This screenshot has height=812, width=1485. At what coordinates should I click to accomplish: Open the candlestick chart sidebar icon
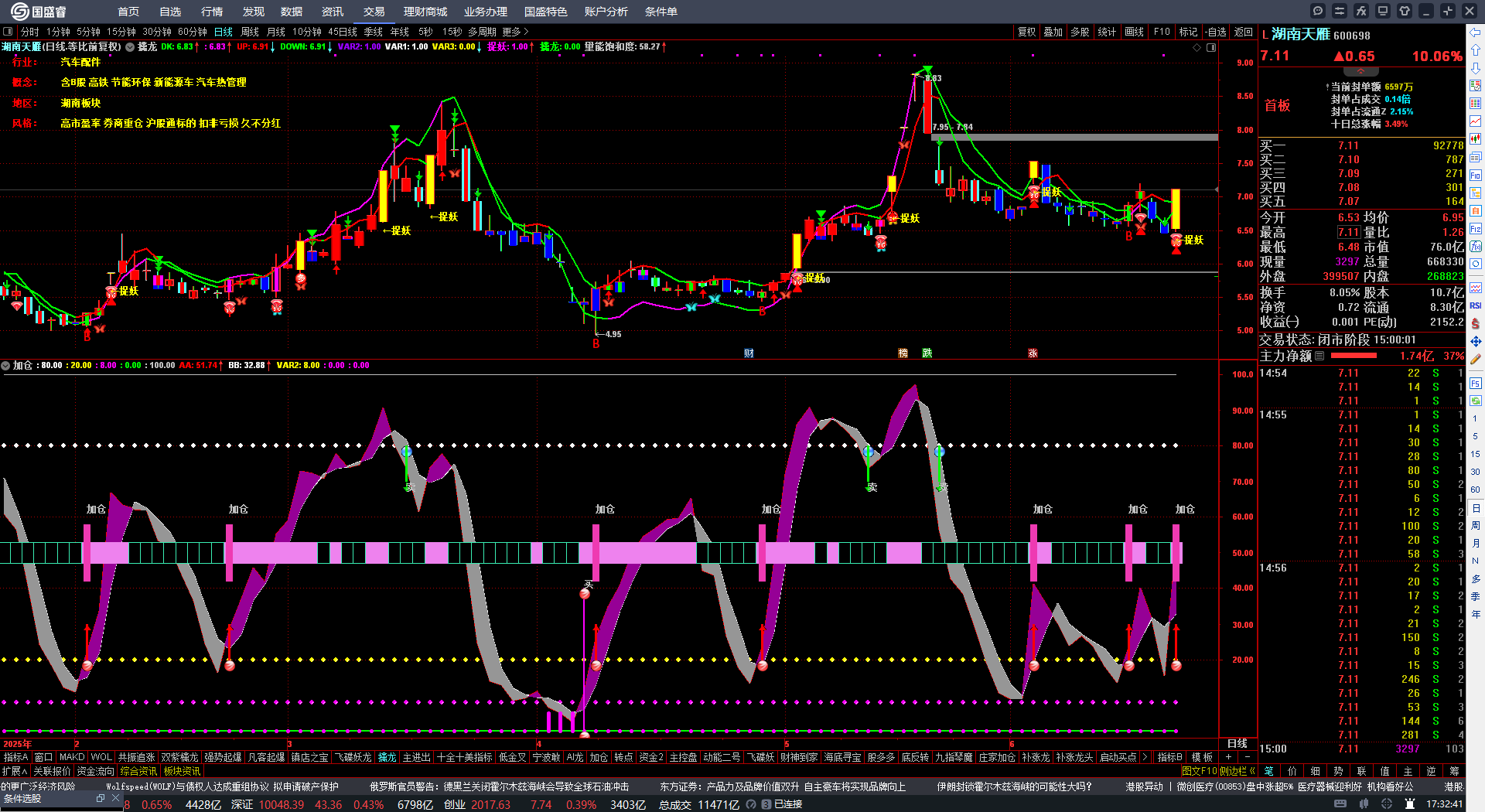pyautogui.click(x=1476, y=139)
